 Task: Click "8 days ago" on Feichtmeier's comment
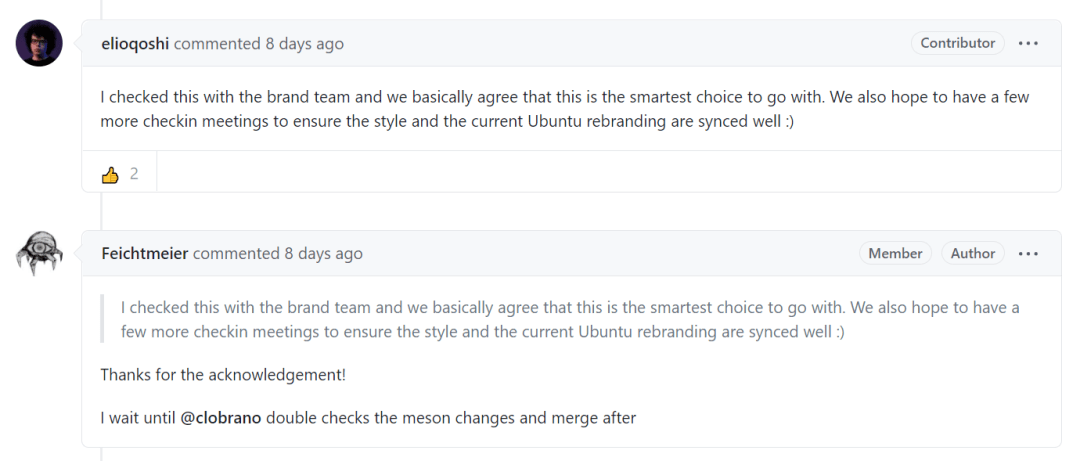pyautogui.click(x=323, y=254)
